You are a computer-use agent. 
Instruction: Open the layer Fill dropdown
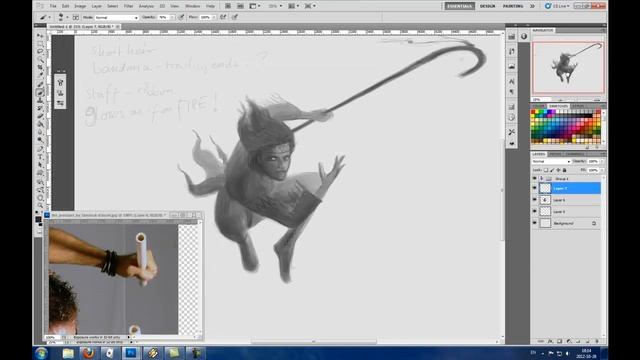(602, 170)
